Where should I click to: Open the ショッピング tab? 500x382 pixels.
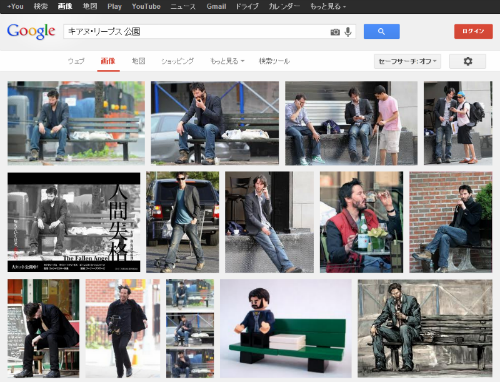(177, 61)
